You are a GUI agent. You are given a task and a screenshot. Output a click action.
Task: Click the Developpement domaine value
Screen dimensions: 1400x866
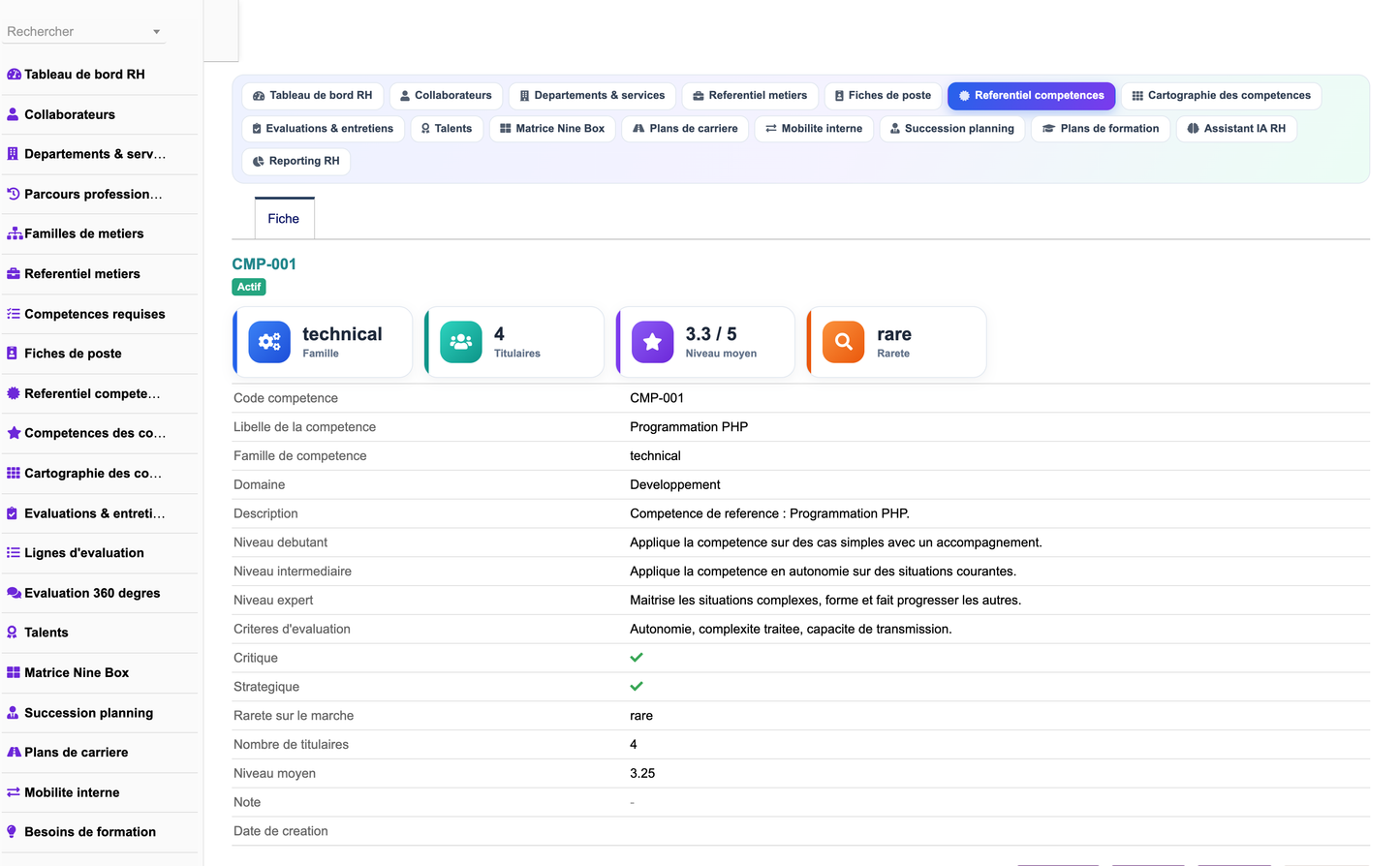point(675,485)
